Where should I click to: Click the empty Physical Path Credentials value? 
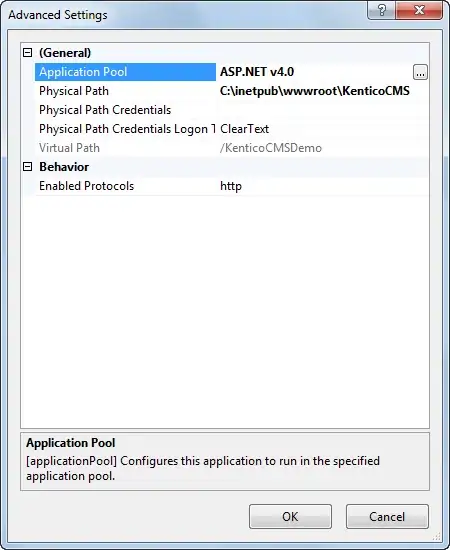[323, 110]
